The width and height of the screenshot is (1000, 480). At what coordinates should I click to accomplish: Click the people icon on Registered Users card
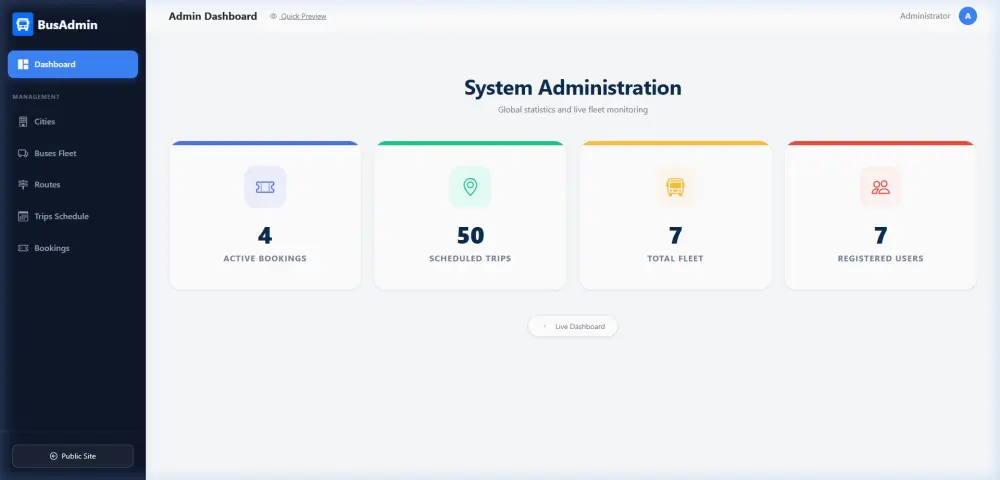(881, 187)
